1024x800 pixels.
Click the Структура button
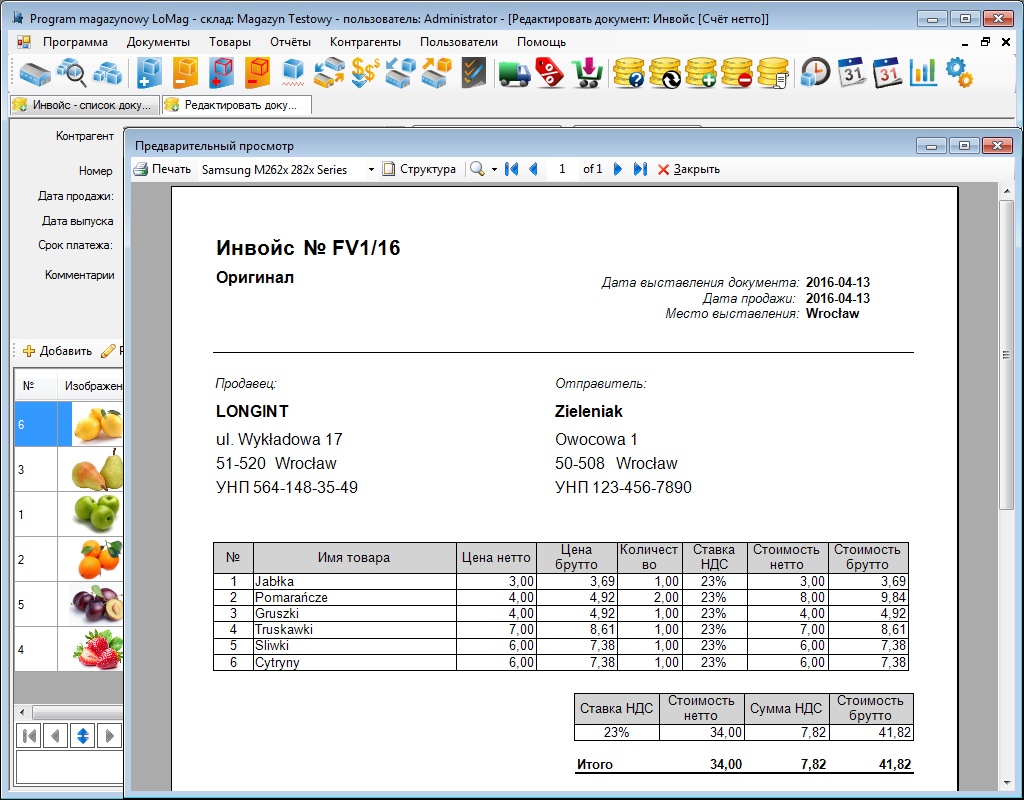[x=419, y=170]
